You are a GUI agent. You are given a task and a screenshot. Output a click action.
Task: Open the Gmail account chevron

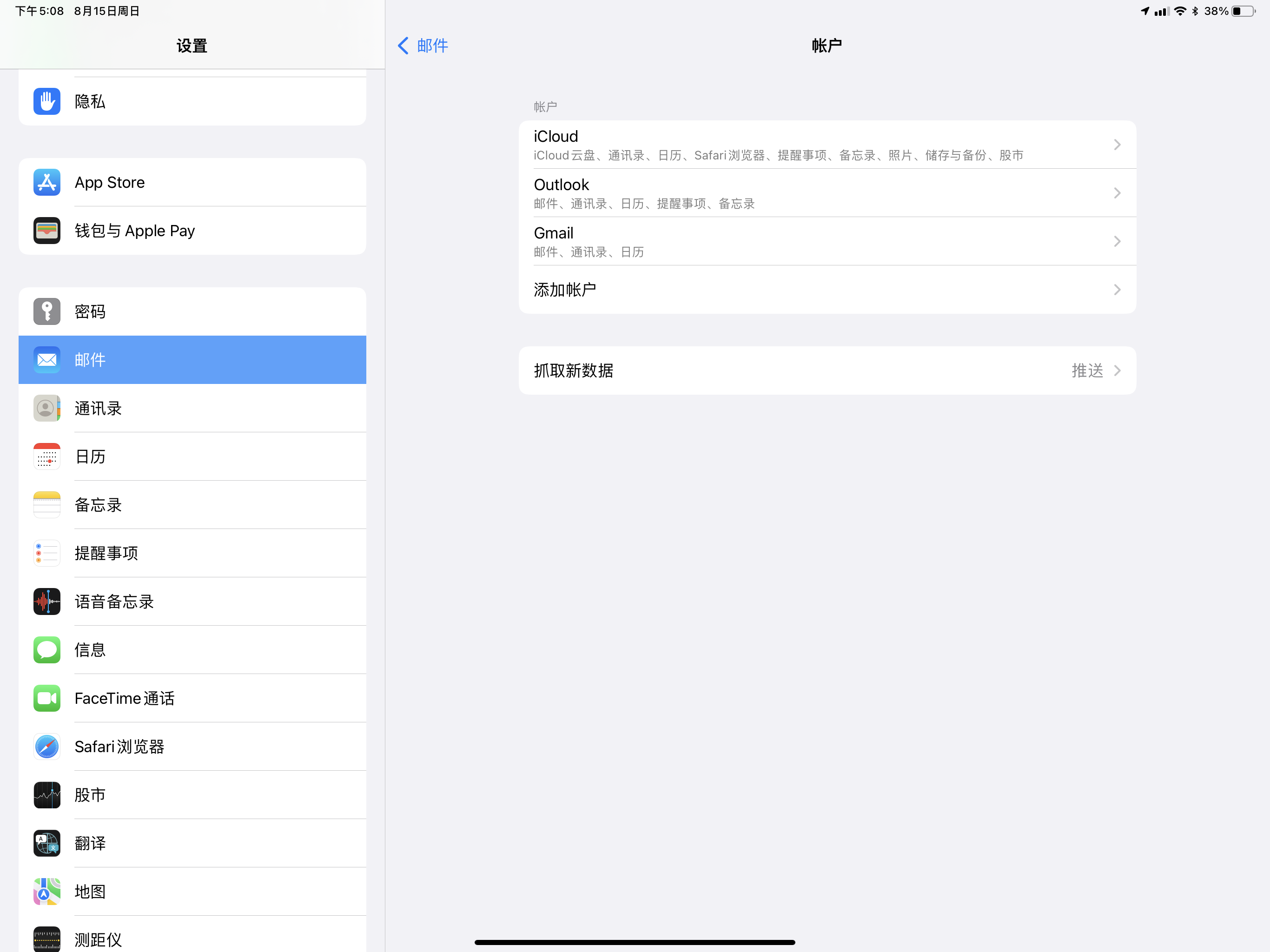click(1117, 241)
